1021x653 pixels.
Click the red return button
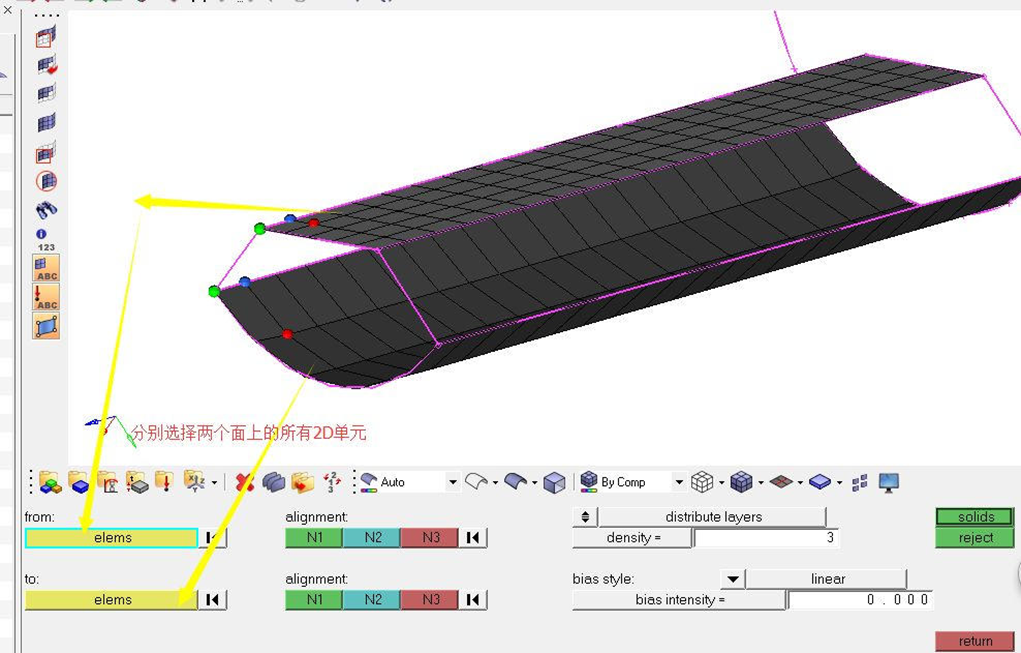point(975,641)
